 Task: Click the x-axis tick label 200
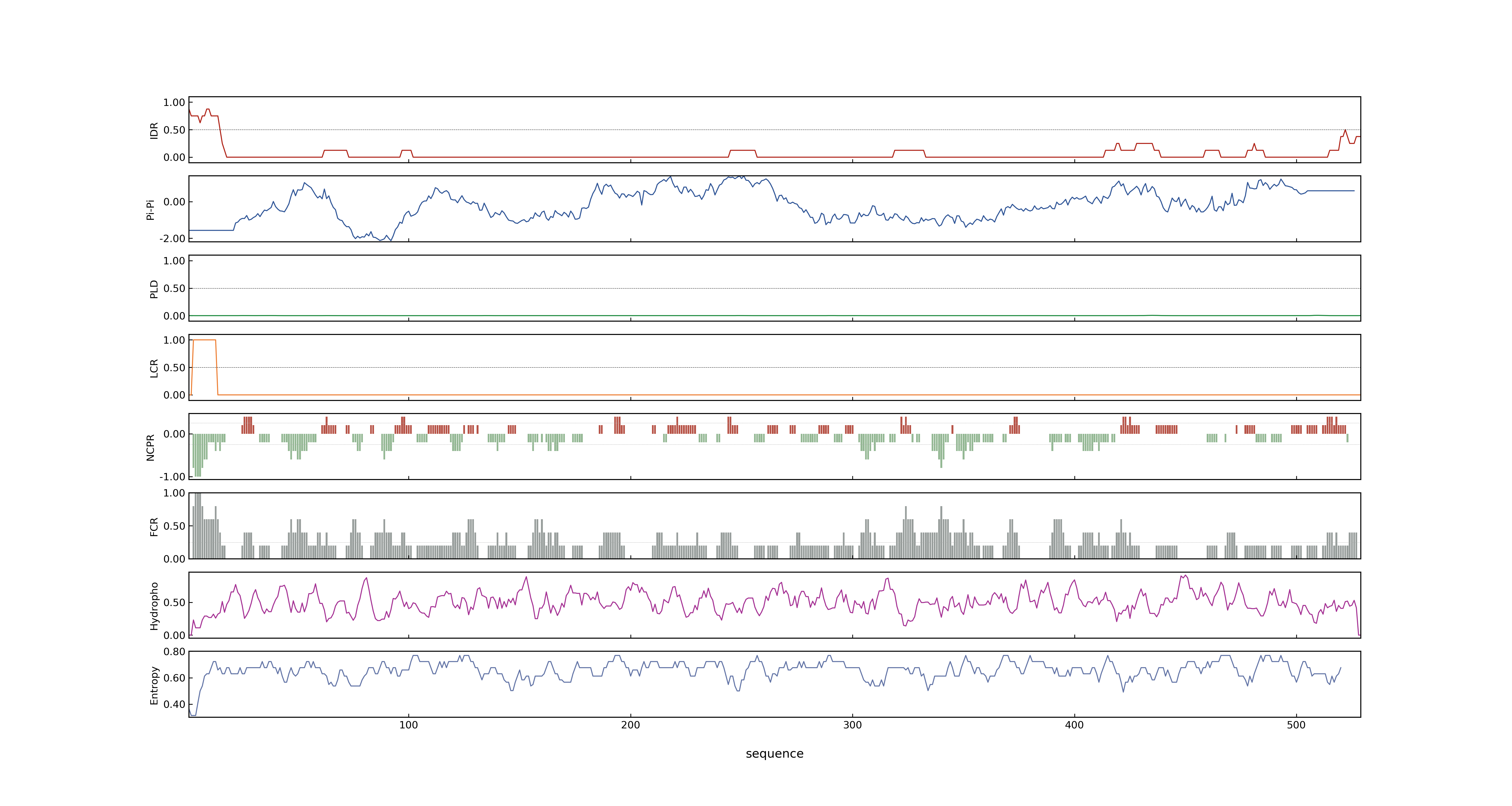(x=630, y=725)
